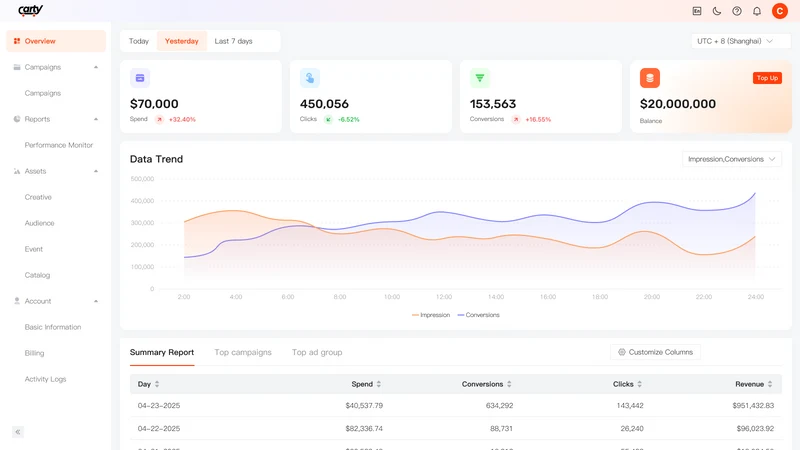Click the Spend trend up arrow icon
This screenshot has width=800, height=450.
pyautogui.click(x=159, y=119)
